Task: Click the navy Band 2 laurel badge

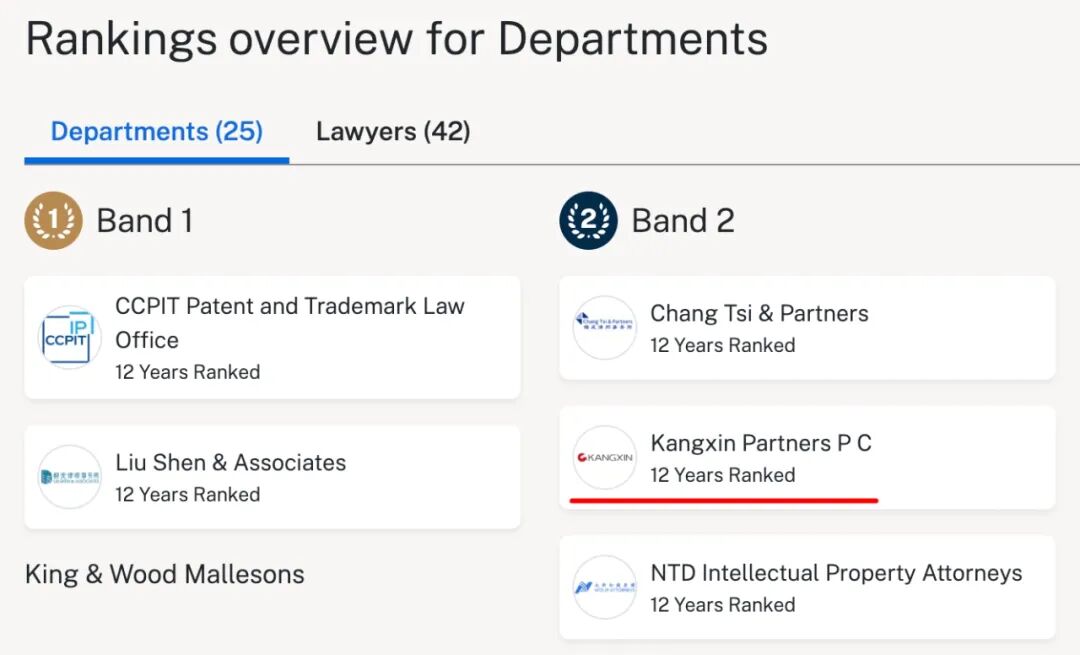Action: pos(588,220)
